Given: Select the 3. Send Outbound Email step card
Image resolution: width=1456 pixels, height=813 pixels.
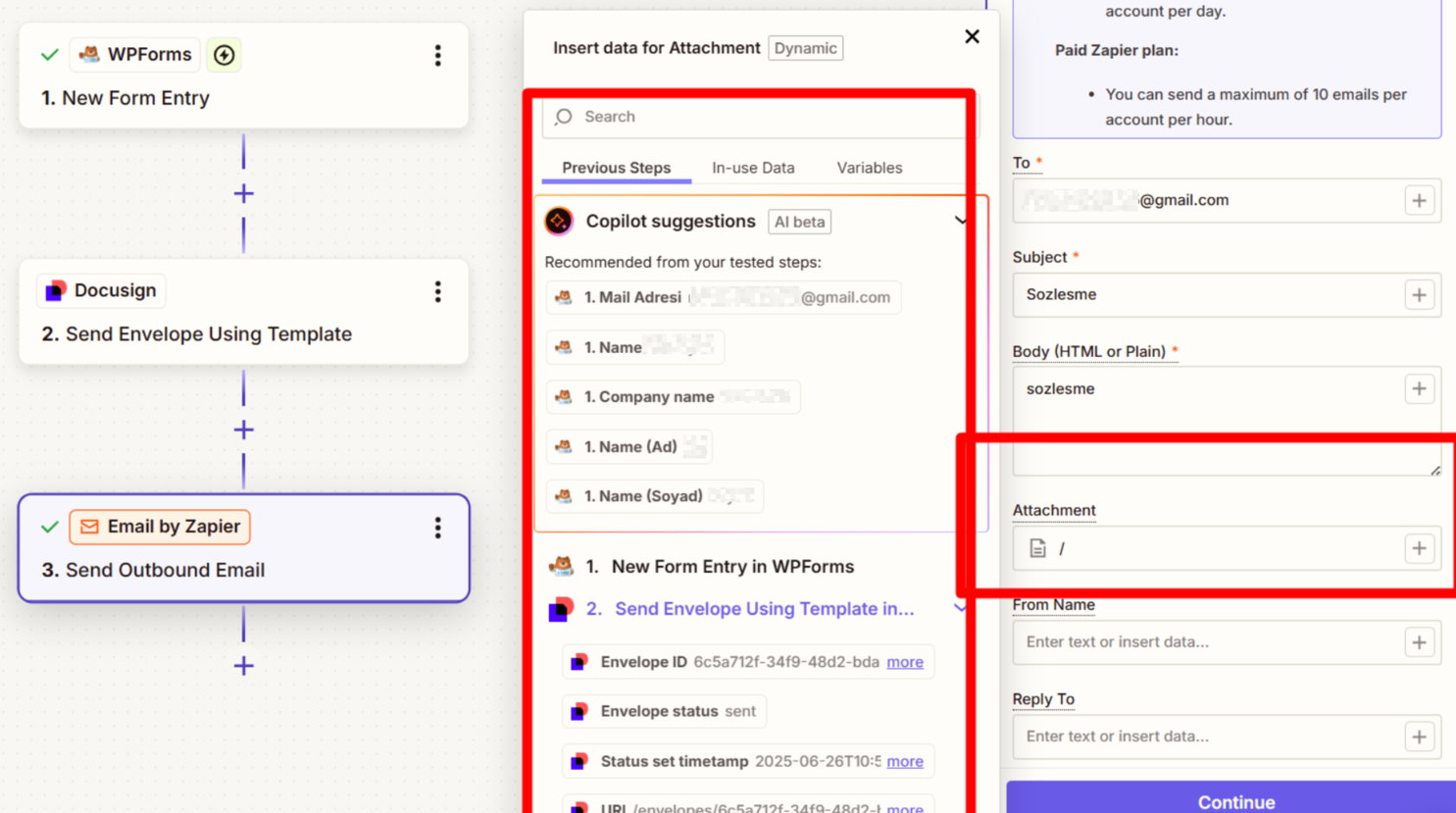Looking at the screenshot, I should 243,548.
